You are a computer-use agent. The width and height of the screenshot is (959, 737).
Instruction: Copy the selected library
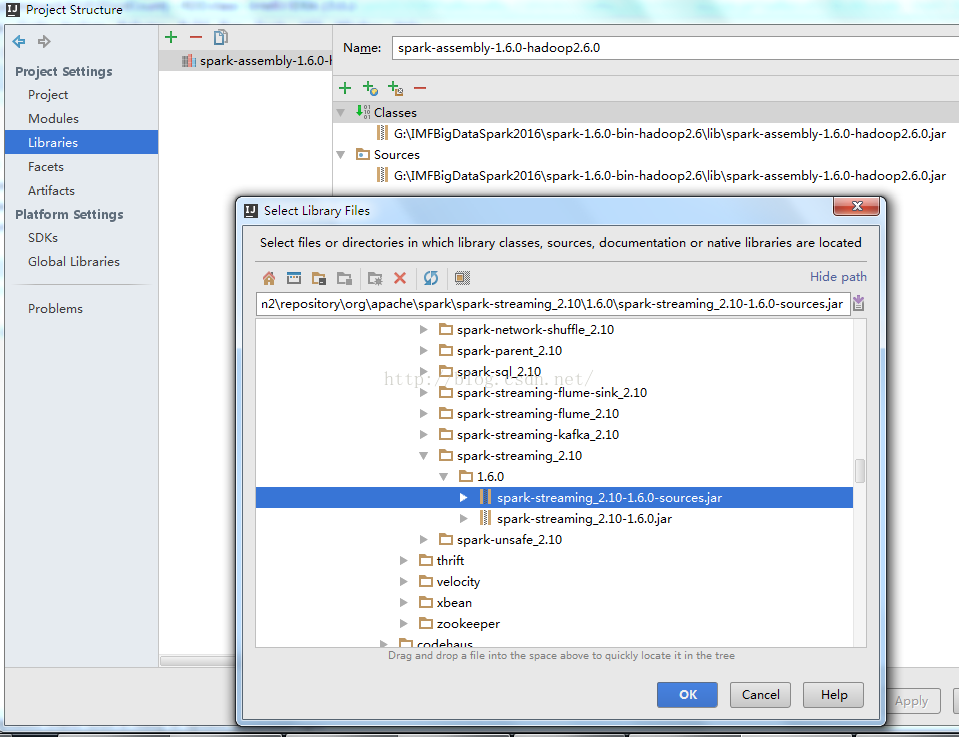pyautogui.click(x=221, y=37)
